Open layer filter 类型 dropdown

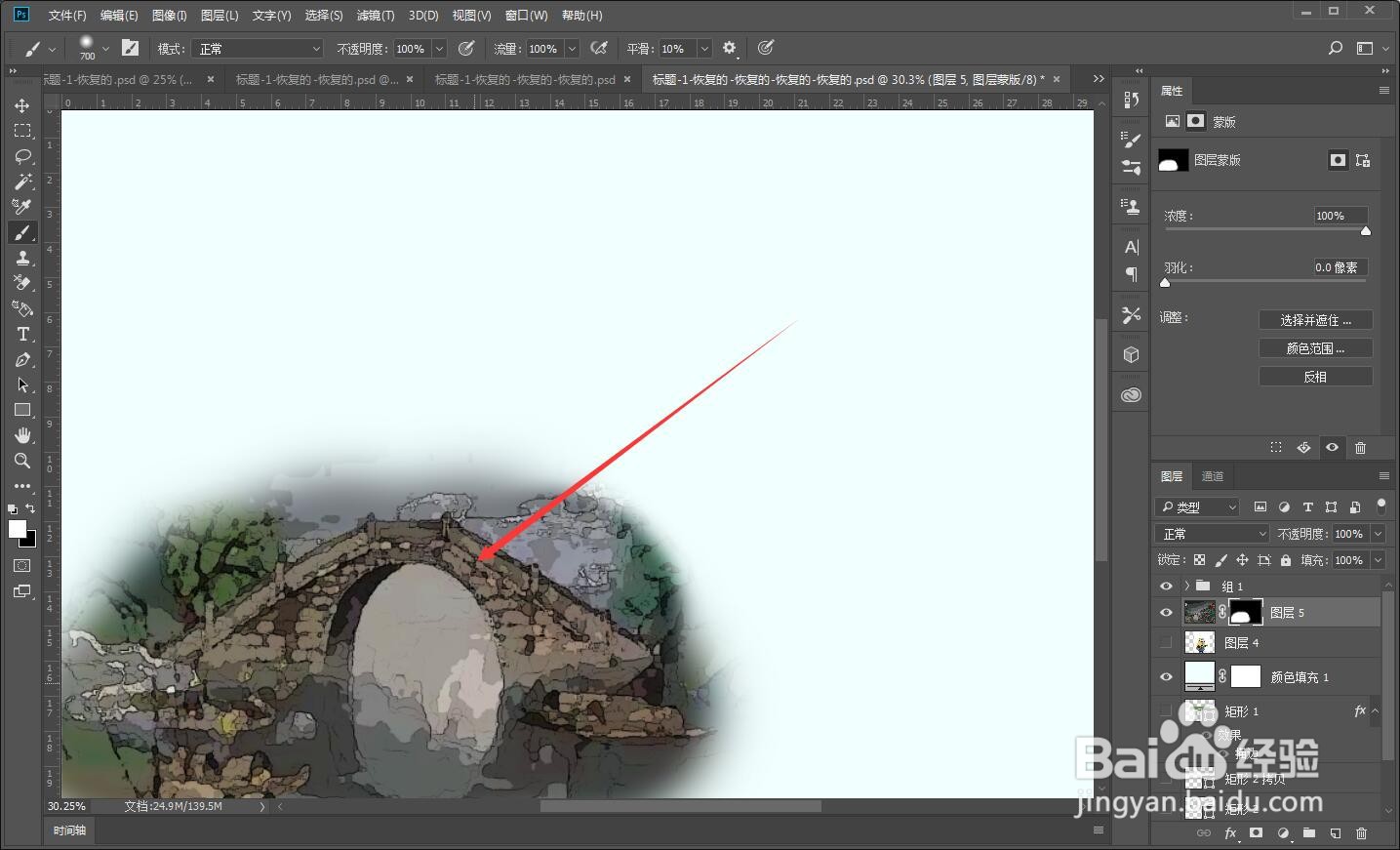(x=1198, y=506)
